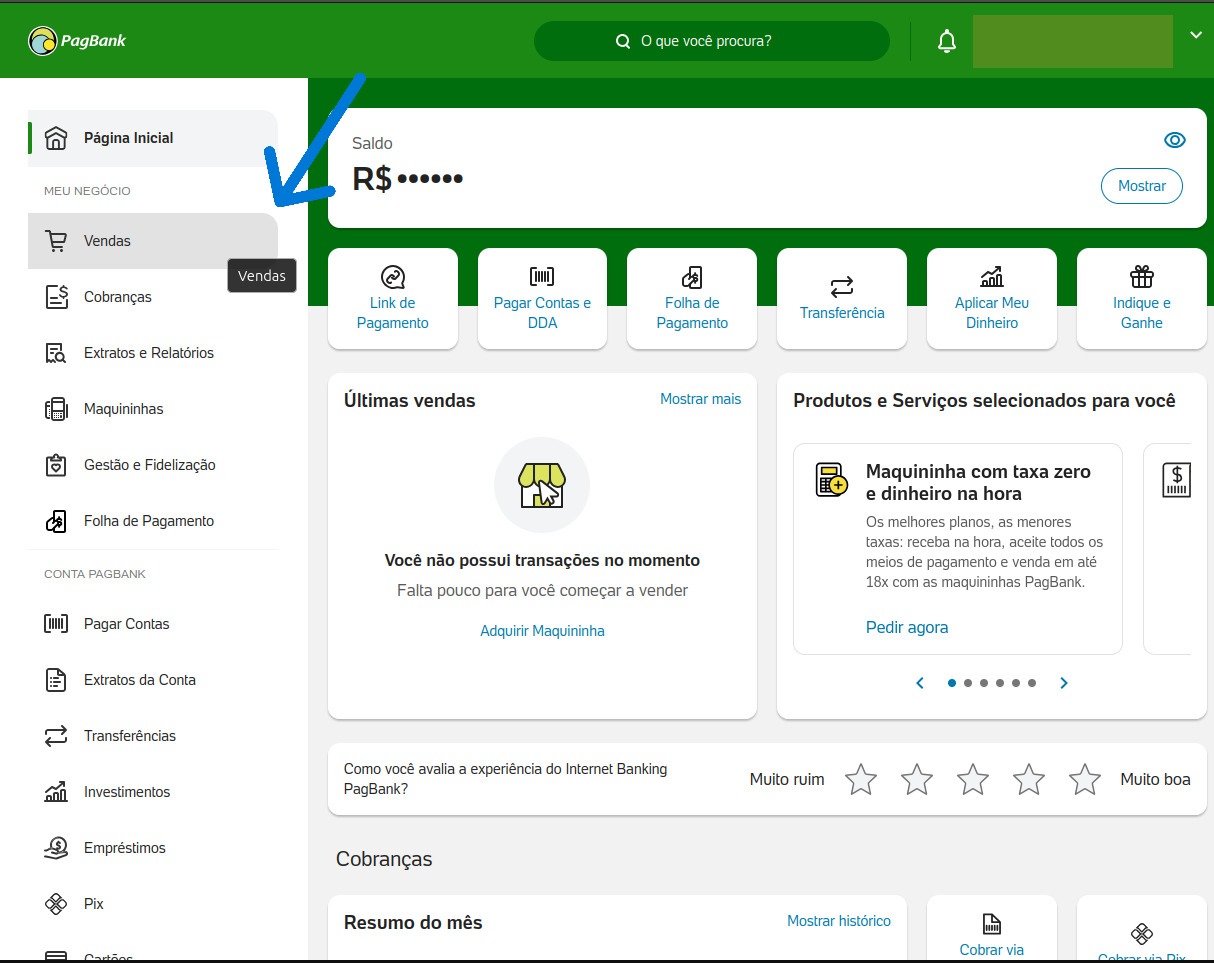Expand the account dropdown arrow

[1196, 35]
